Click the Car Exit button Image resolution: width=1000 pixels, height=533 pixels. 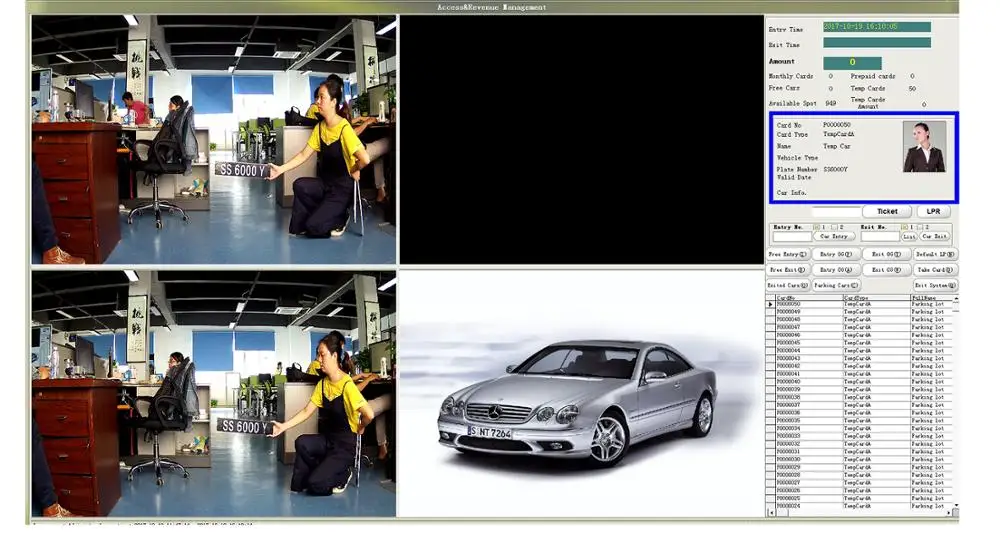(x=934, y=237)
